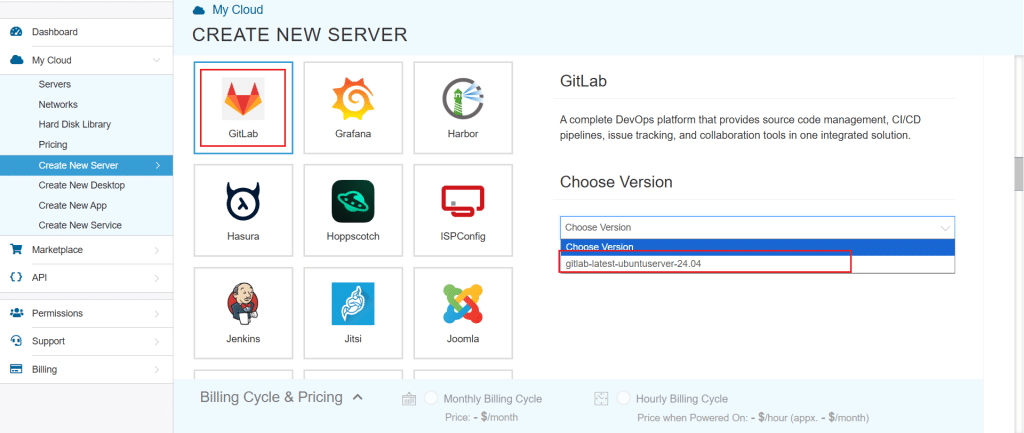Viewport: 1024px width, 433px height.
Task: Select highlighted Choose Version list option
Action: tap(757, 247)
